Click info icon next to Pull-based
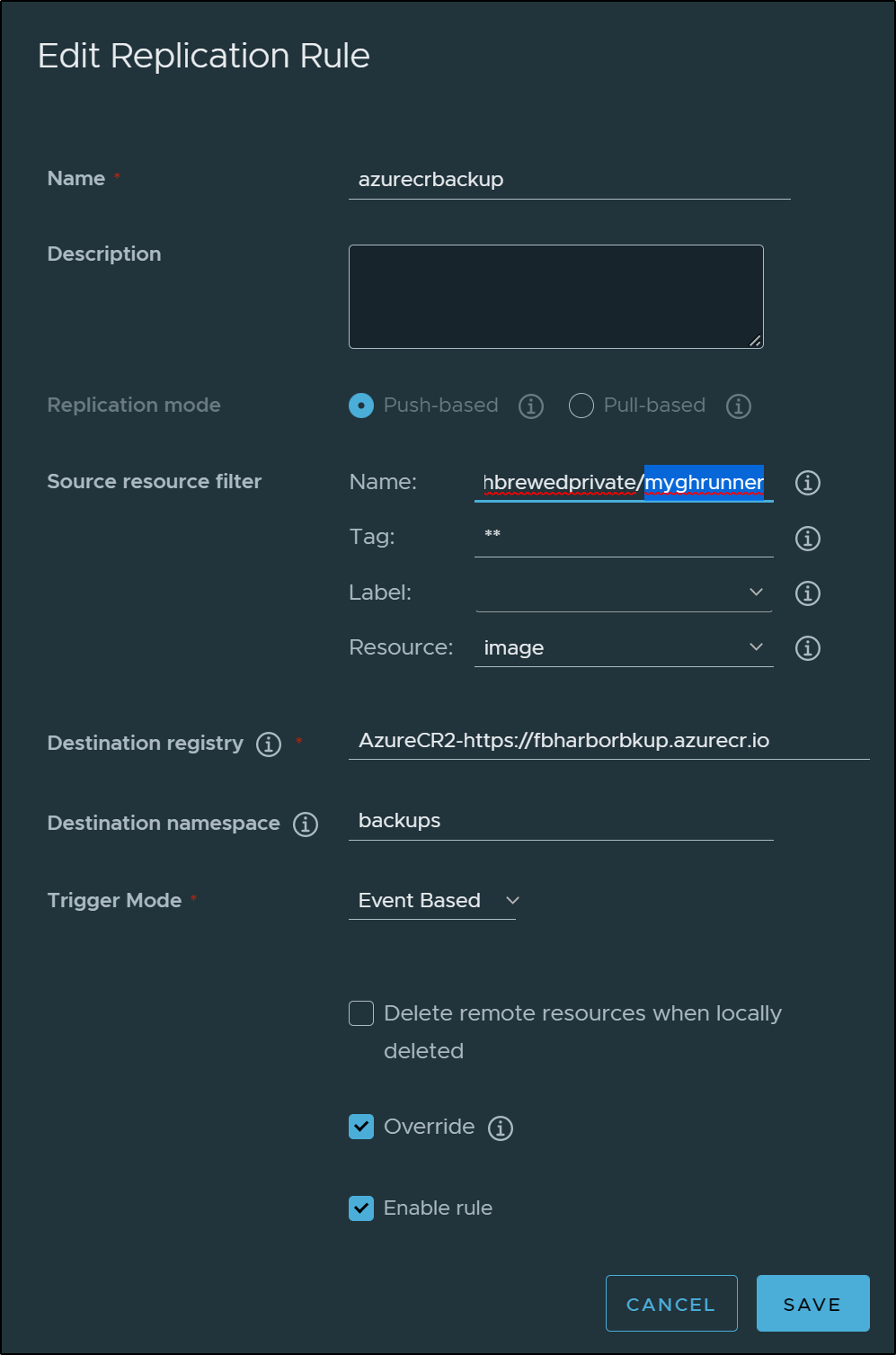 739,406
